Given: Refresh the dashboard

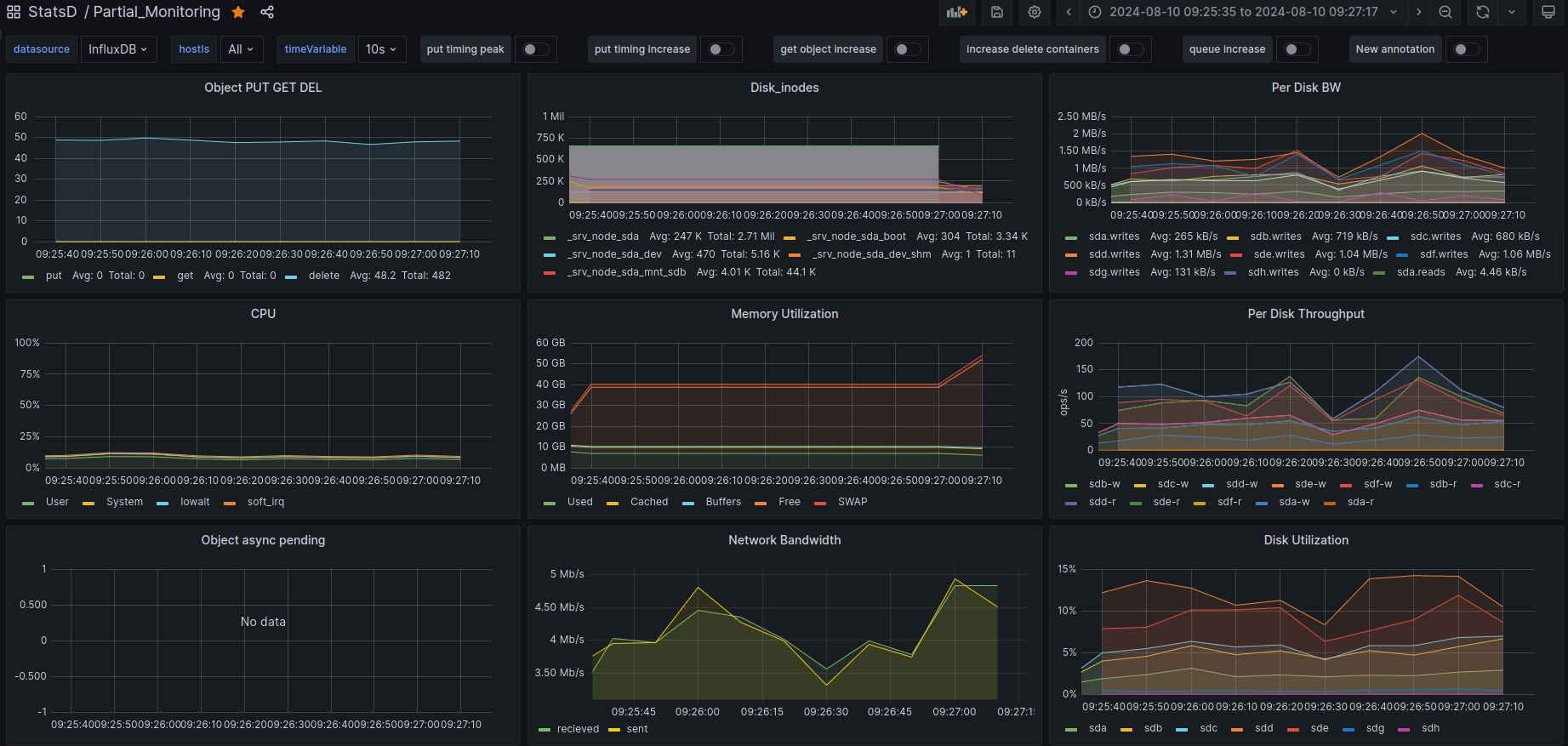Looking at the screenshot, I should (x=1483, y=12).
